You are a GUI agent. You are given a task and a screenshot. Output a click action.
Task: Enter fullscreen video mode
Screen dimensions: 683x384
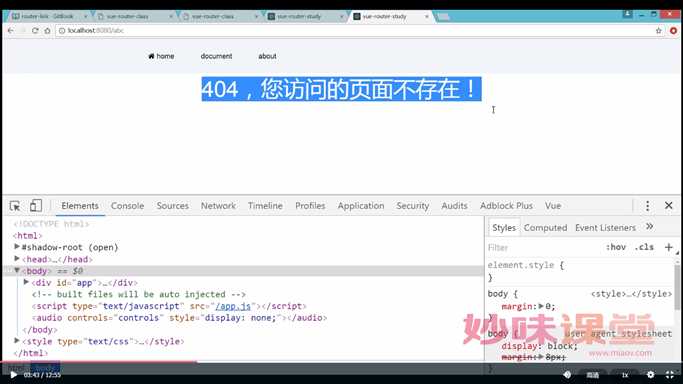pos(670,374)
